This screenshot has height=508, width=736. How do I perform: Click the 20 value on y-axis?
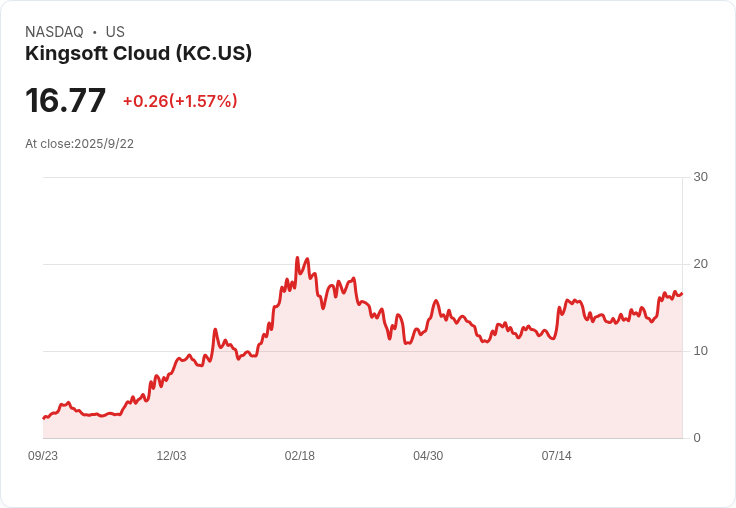[700, 264]
